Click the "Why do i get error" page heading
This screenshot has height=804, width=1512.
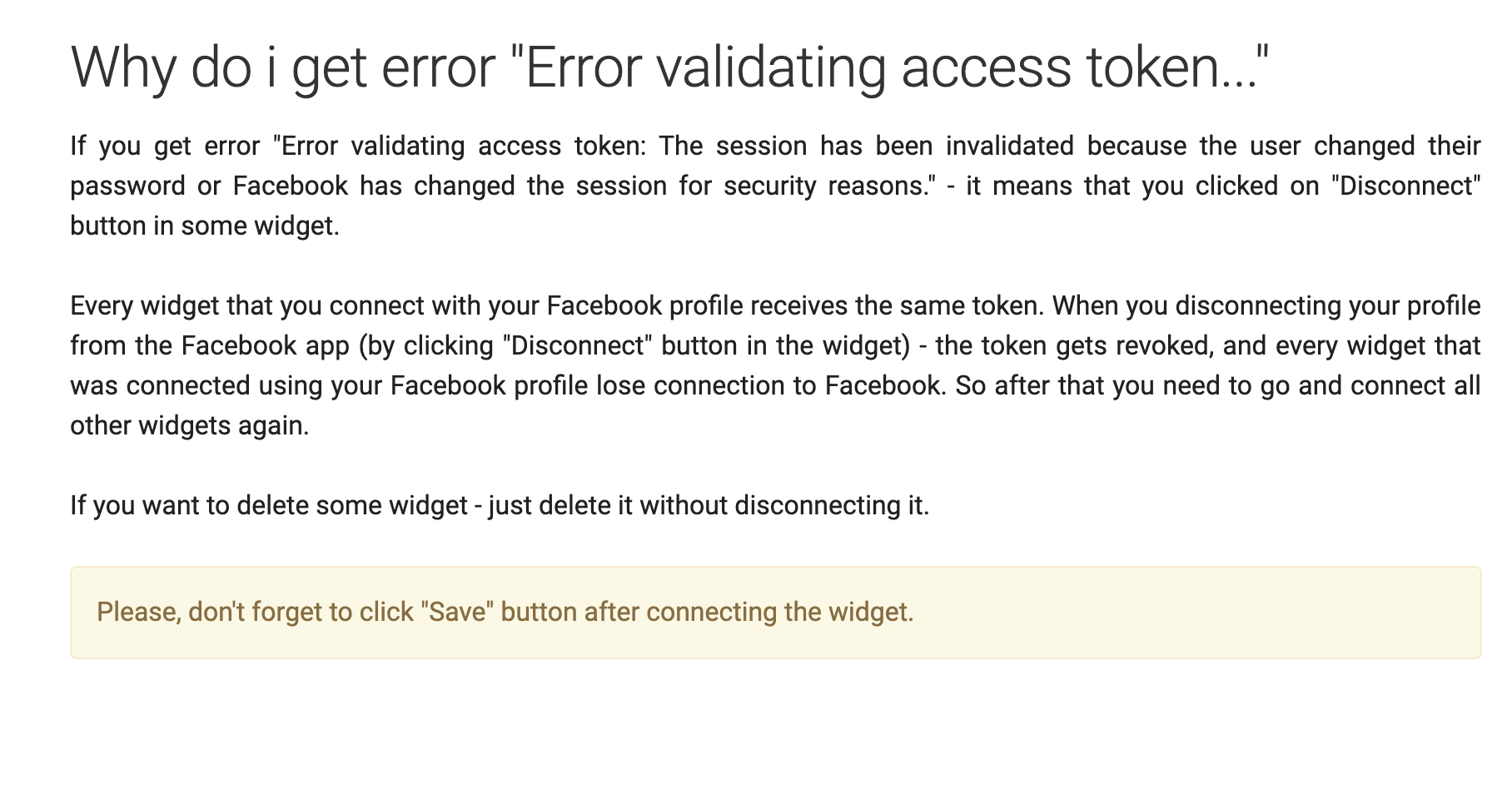(669, 67)
